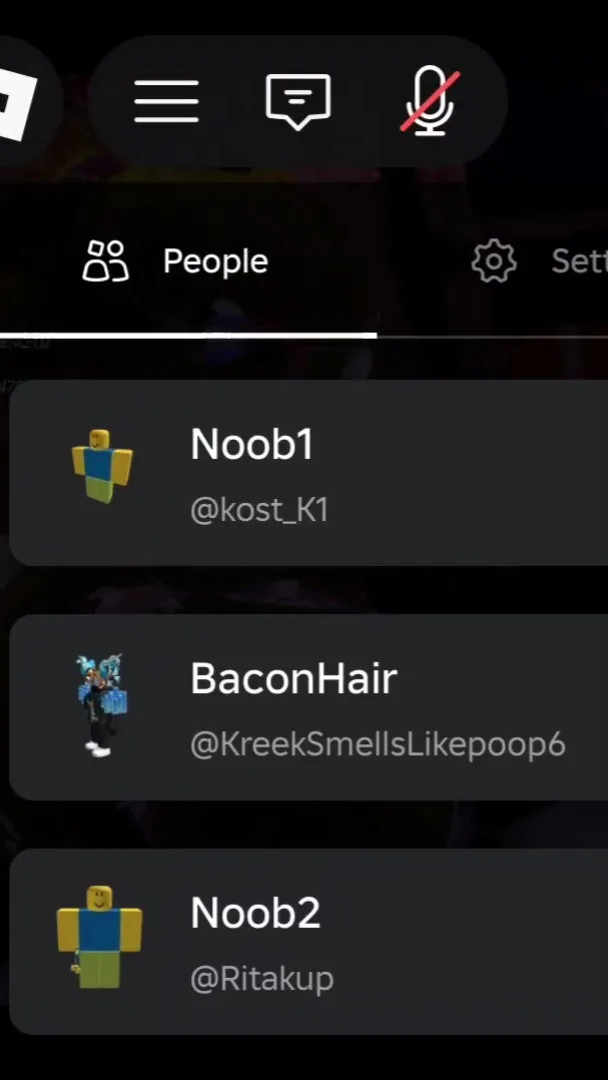Screen dimensions: 608x1080
Task: Select Noob2's avatar thumbnail
Action: coord(99,937)
